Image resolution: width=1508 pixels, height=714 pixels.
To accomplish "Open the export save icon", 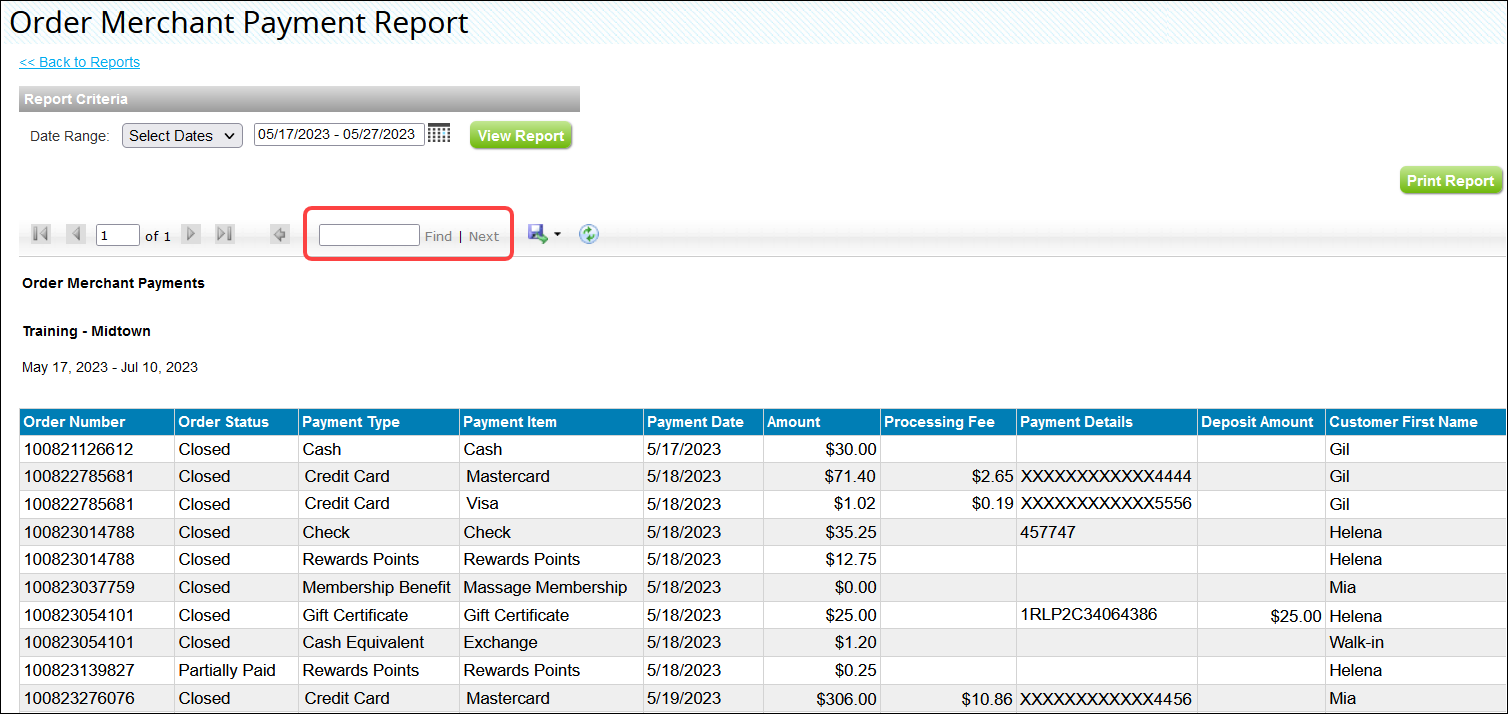I will tap(538, 234).
